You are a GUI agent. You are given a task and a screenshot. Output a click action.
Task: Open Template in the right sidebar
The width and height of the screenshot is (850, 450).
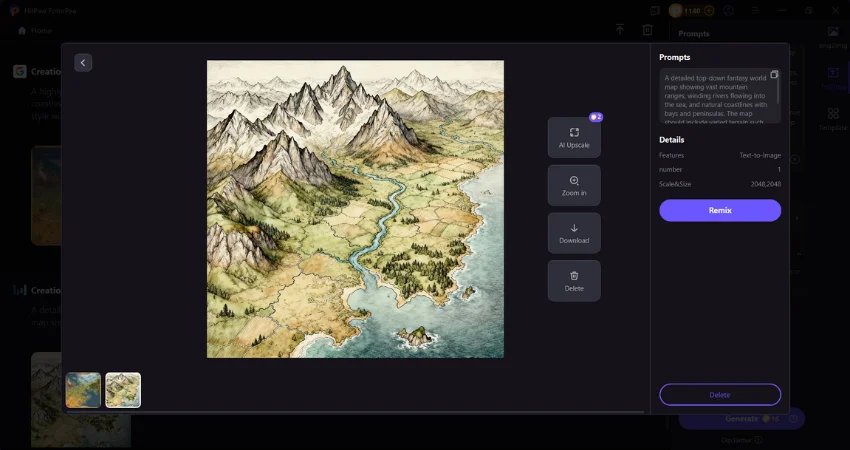click(833, 119)
